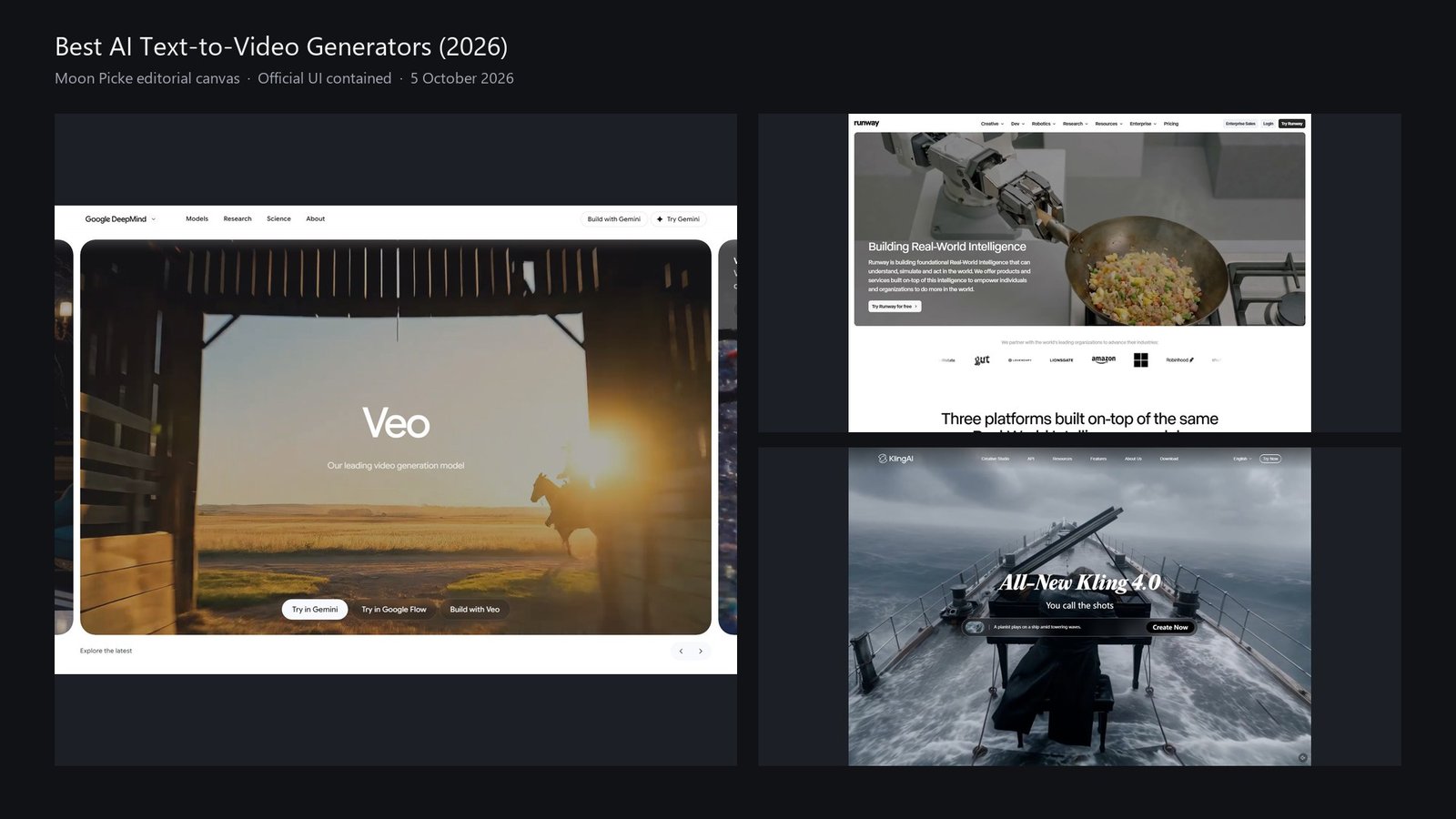Click the round icon at Kling page bottom-right corner
This screenshot has height=819, width=1456.
[x=1302, y=757]
